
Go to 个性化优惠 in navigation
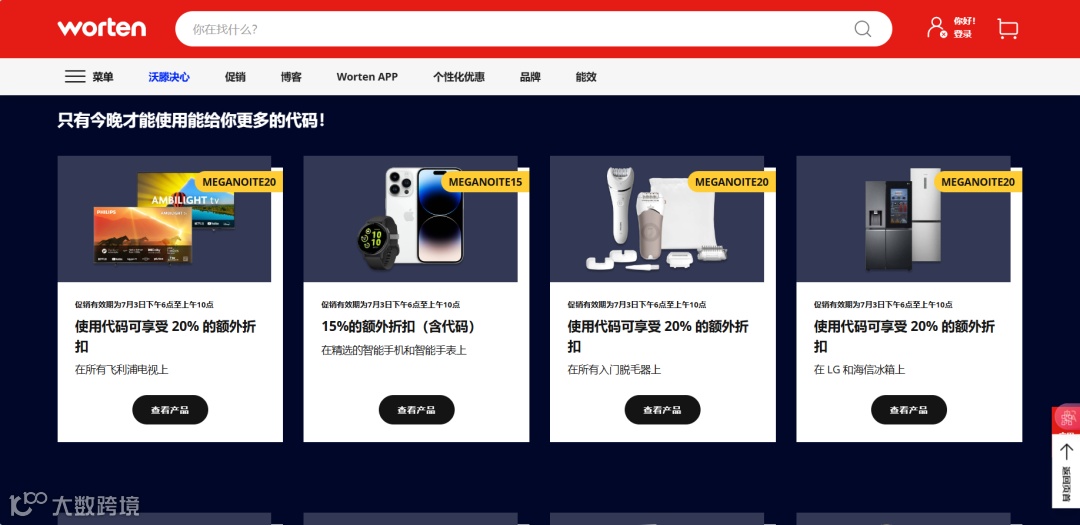459,77
